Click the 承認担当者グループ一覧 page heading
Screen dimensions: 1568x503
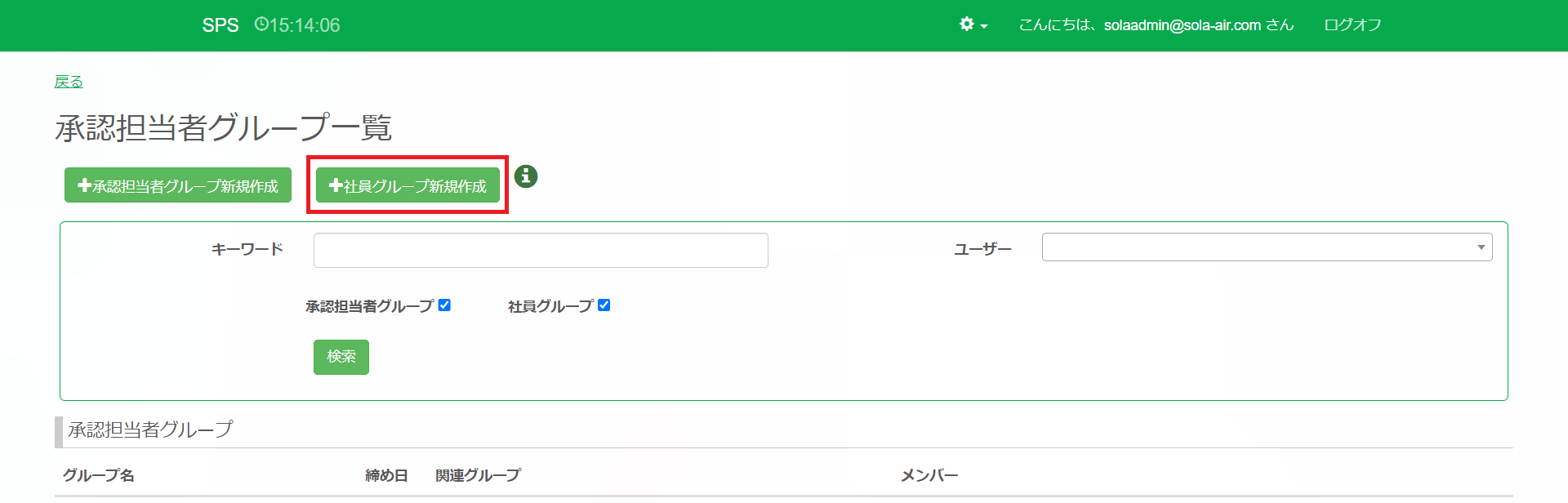[224, 127]
